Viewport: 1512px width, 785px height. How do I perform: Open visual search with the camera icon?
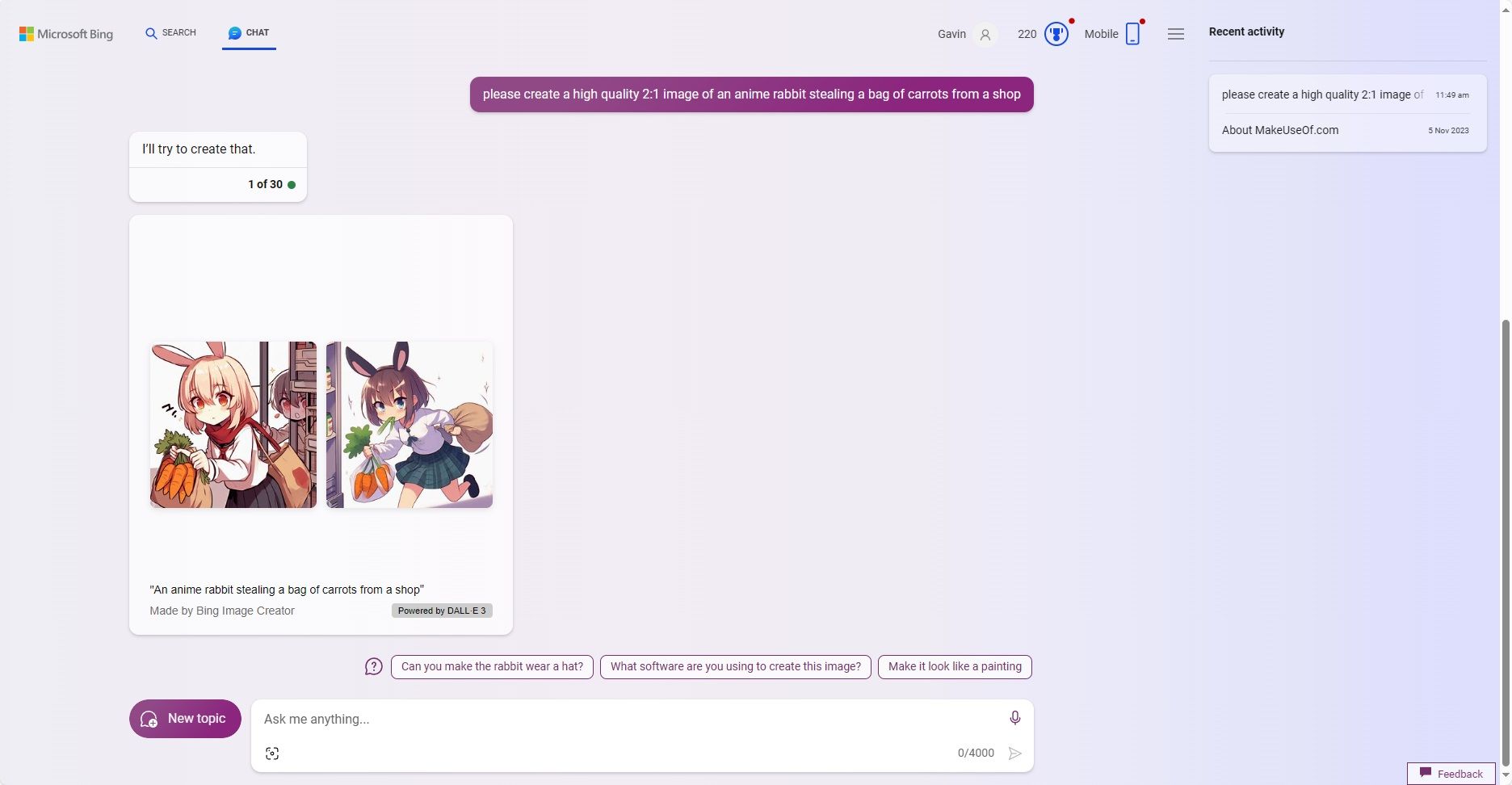click(x=272, y=753)
